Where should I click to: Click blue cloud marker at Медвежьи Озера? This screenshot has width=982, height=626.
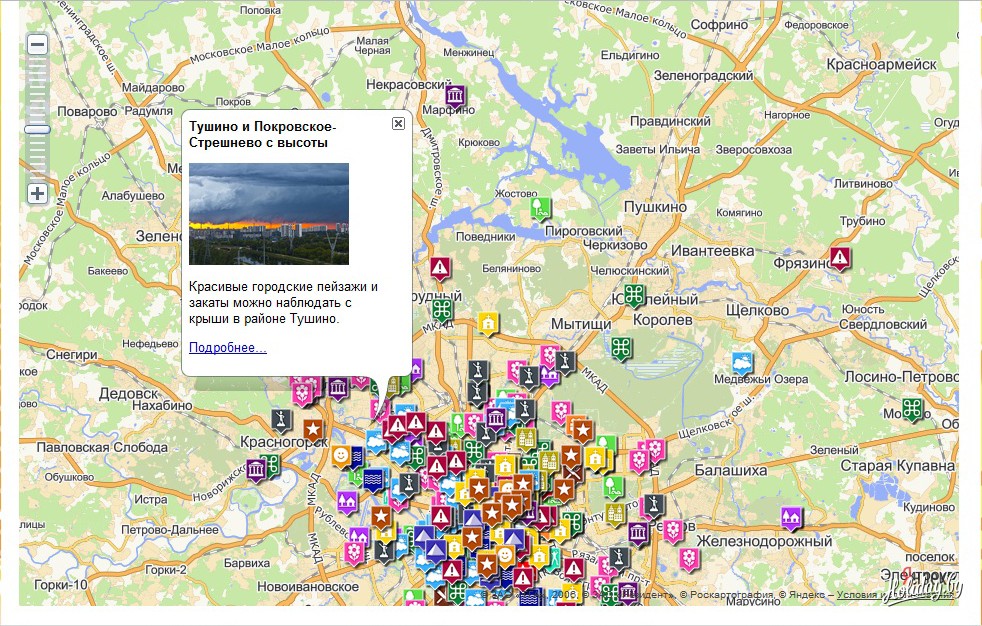click(742, 361)
